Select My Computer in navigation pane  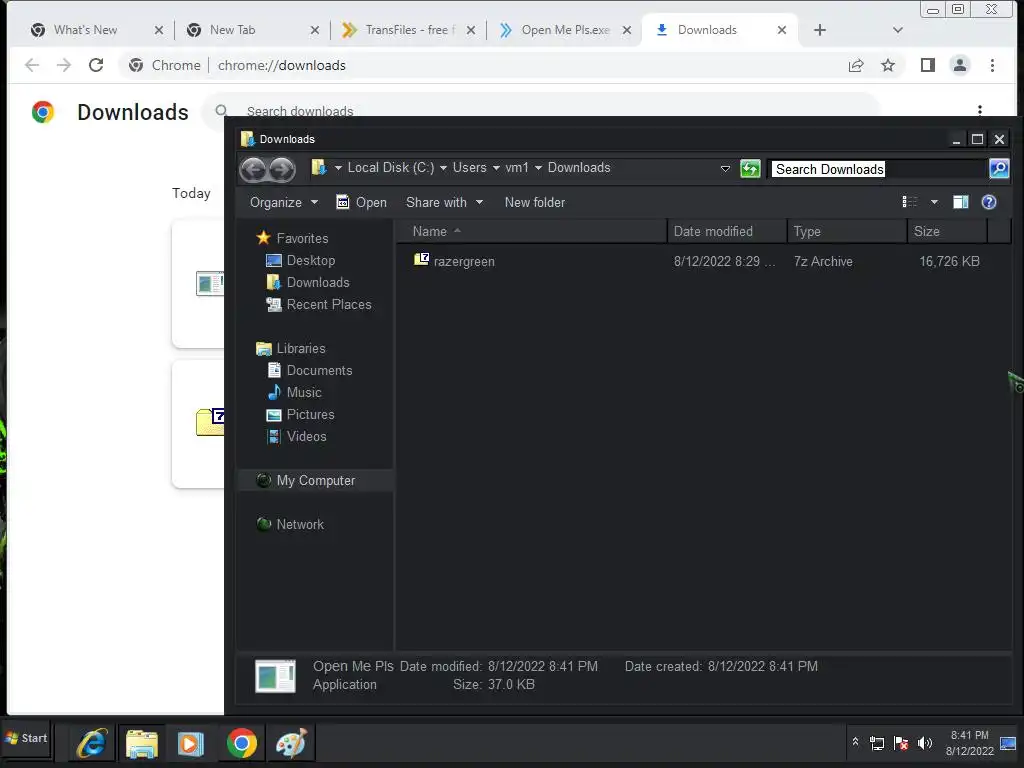315,481
